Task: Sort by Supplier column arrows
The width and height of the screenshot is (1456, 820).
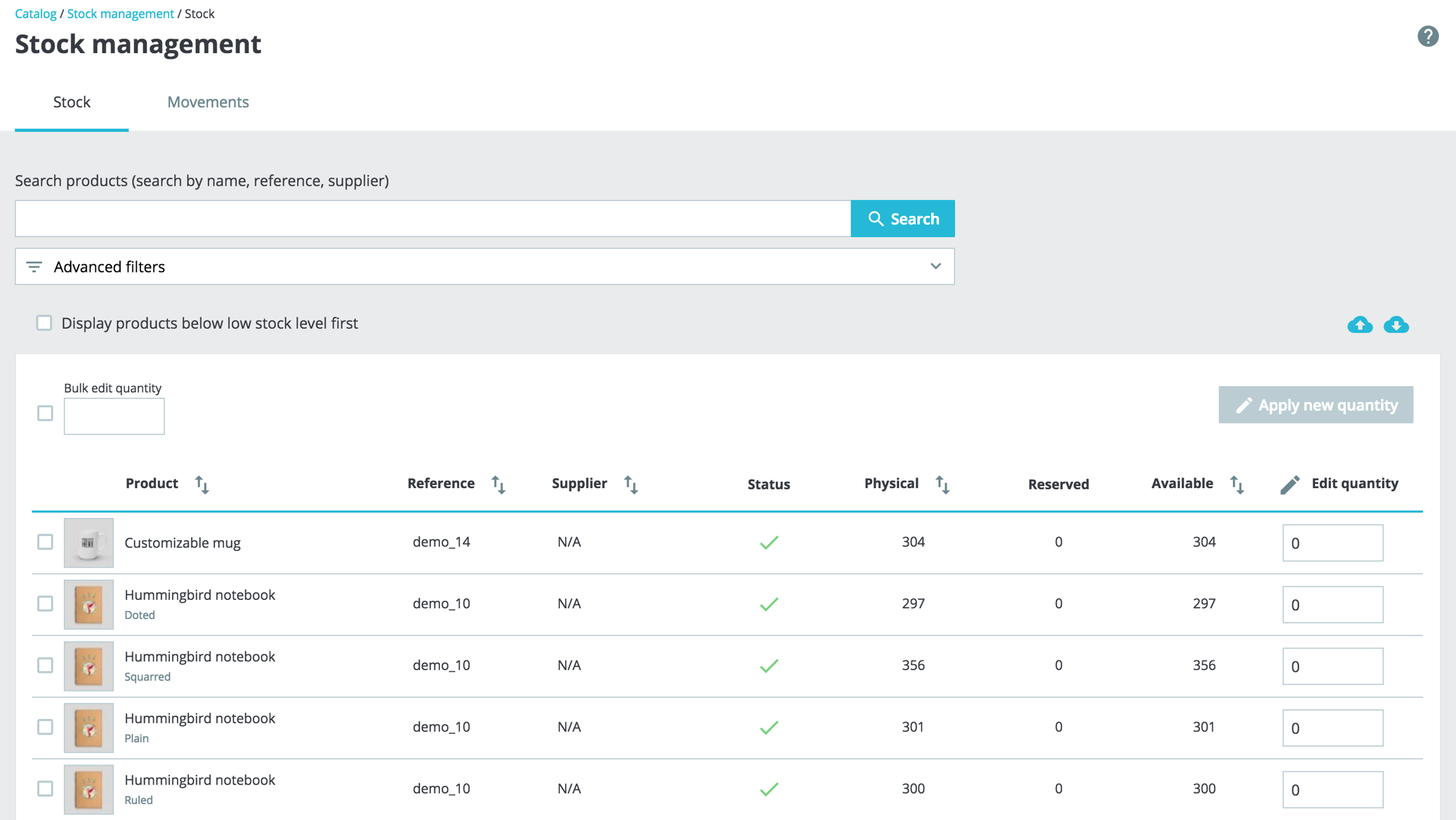Action: tap(631, 484)
